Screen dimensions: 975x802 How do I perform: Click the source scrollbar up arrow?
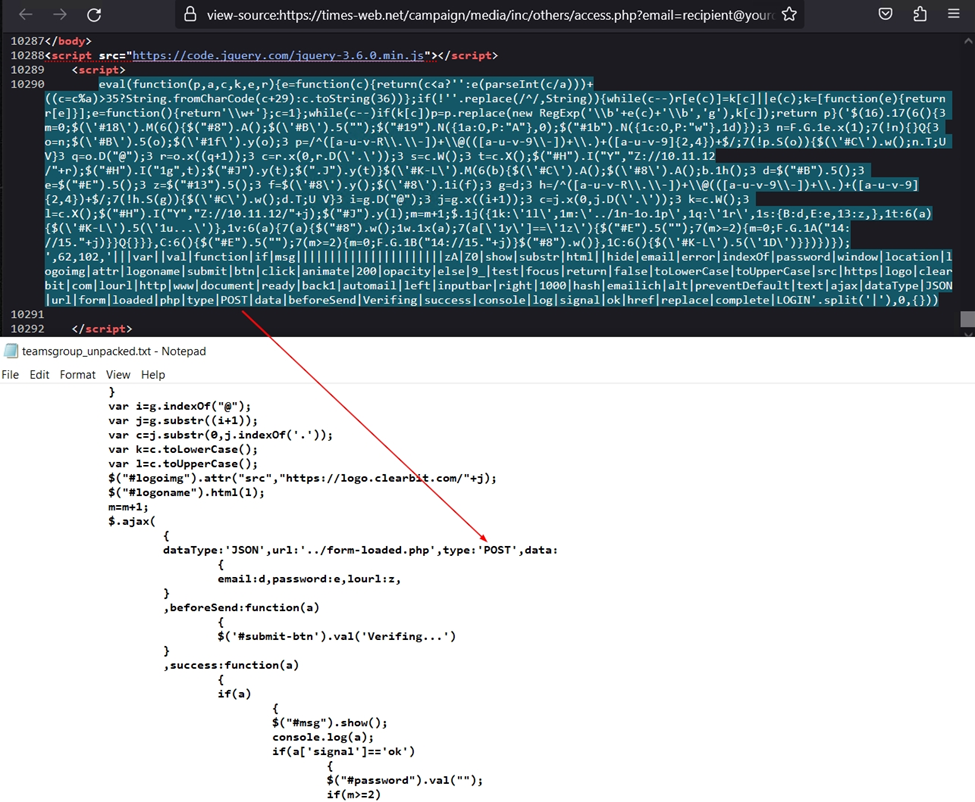click(968, 41)
